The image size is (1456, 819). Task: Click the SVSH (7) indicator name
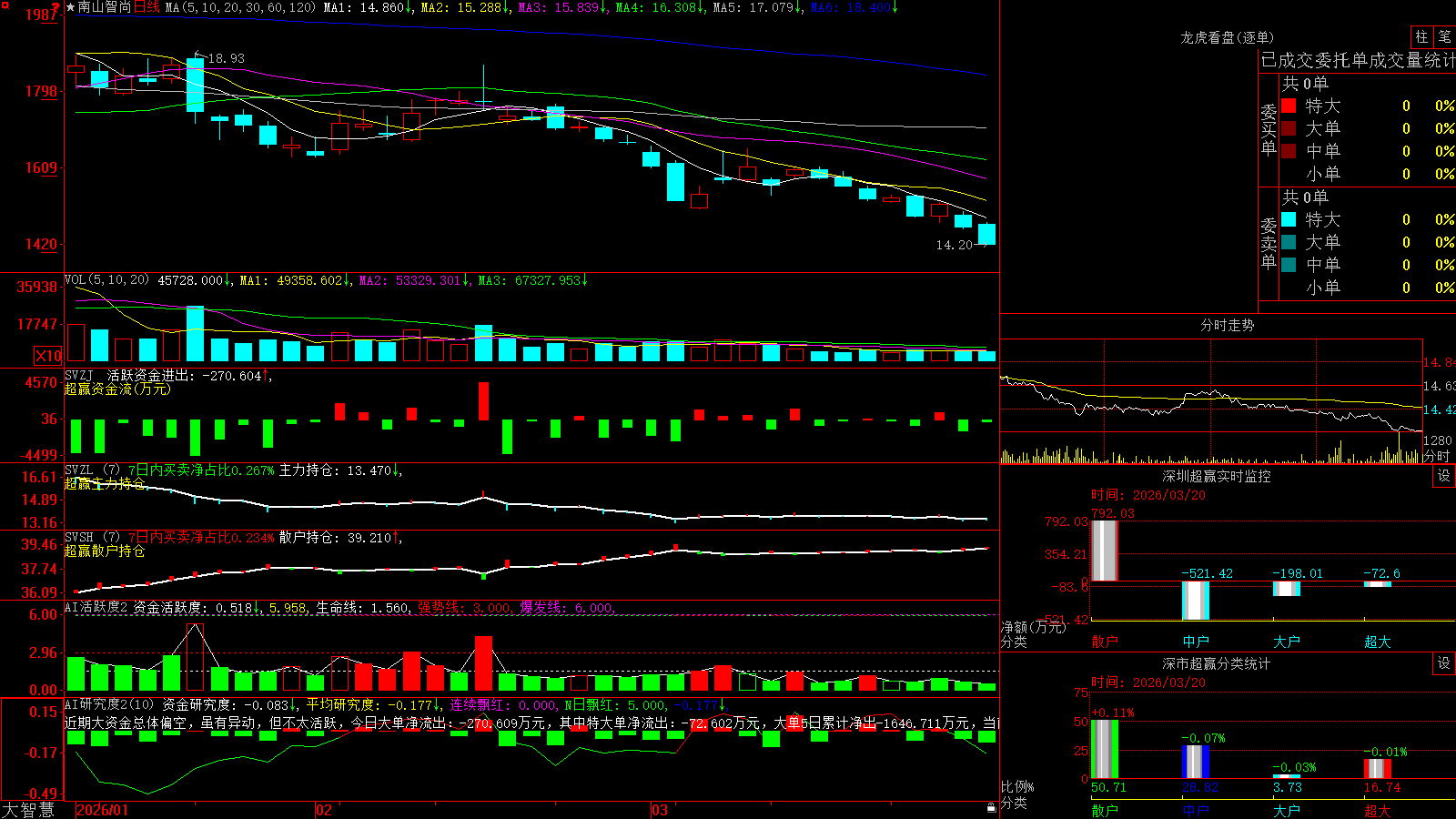(92, 537)
